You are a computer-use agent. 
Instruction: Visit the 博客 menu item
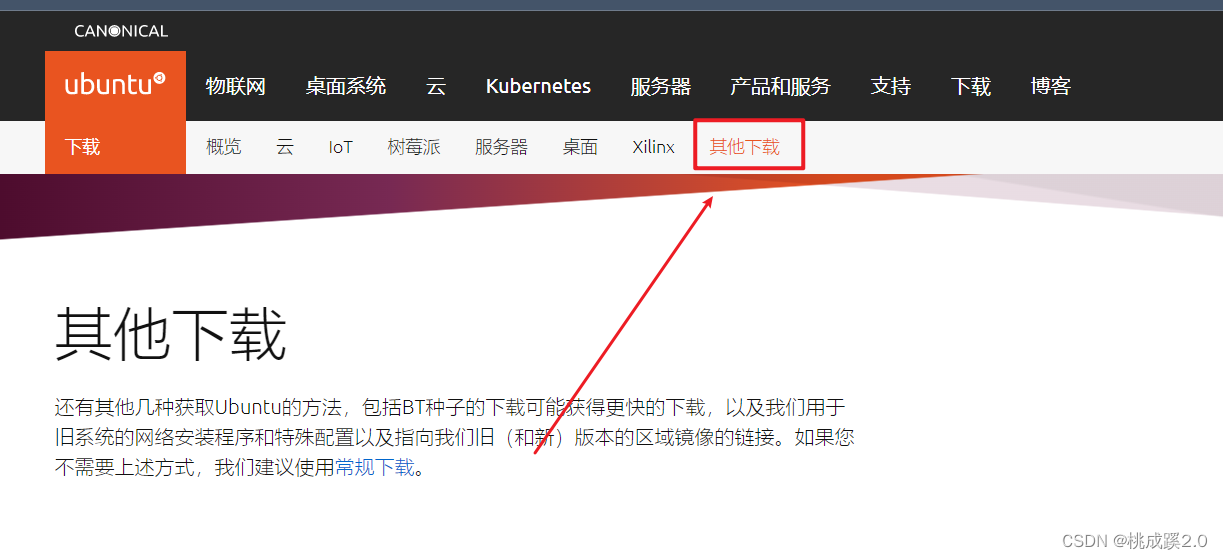point(1050,86)
